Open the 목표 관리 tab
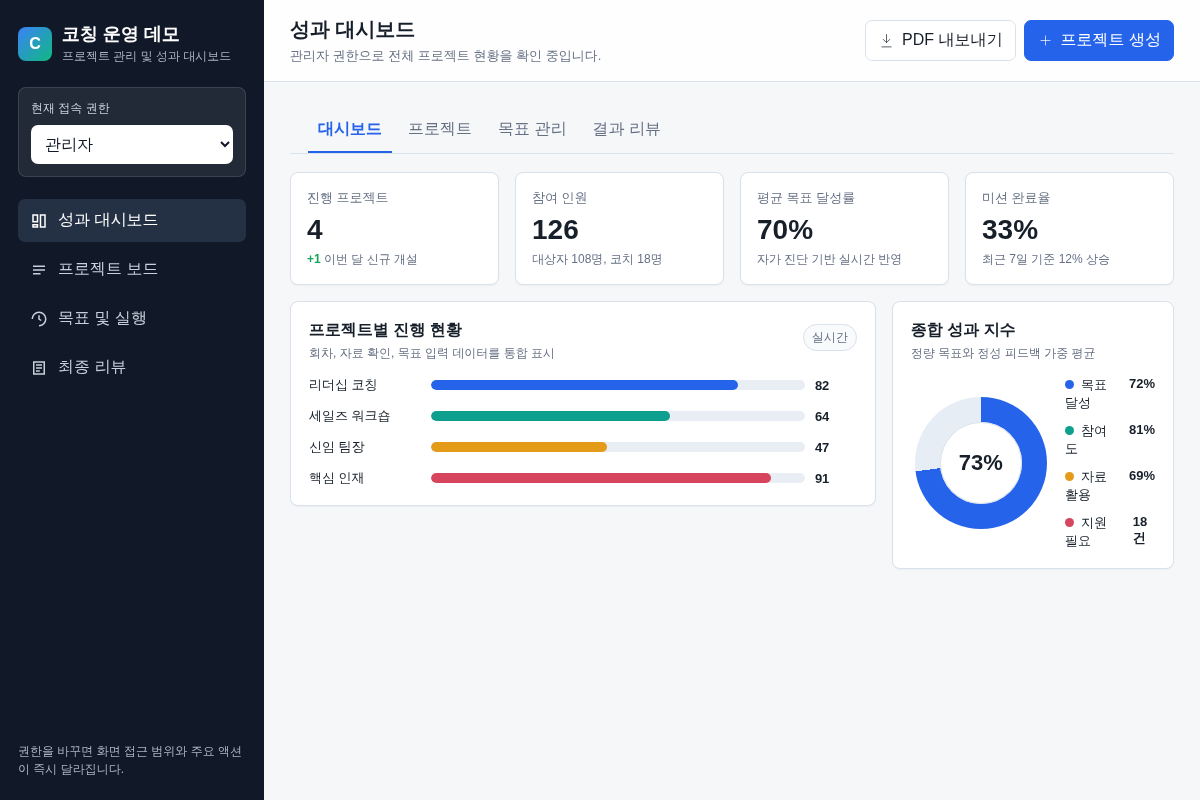This screenshot has height=800, width=1200. point(532,129)
